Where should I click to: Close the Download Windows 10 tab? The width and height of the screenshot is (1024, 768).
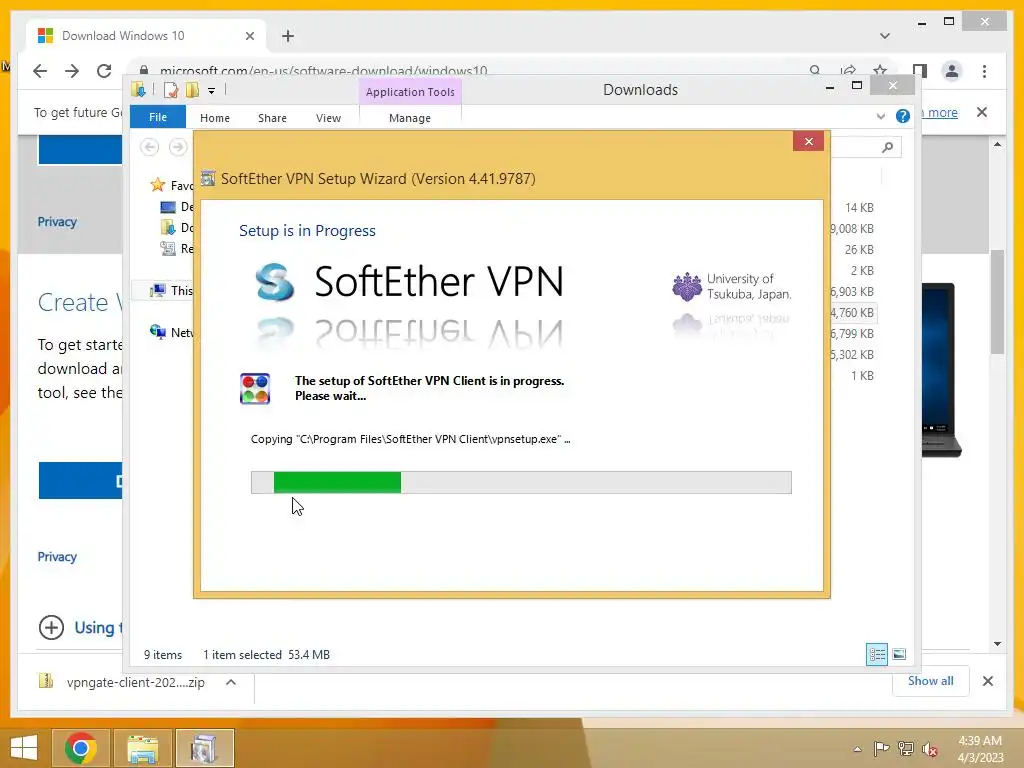(249, 36)
